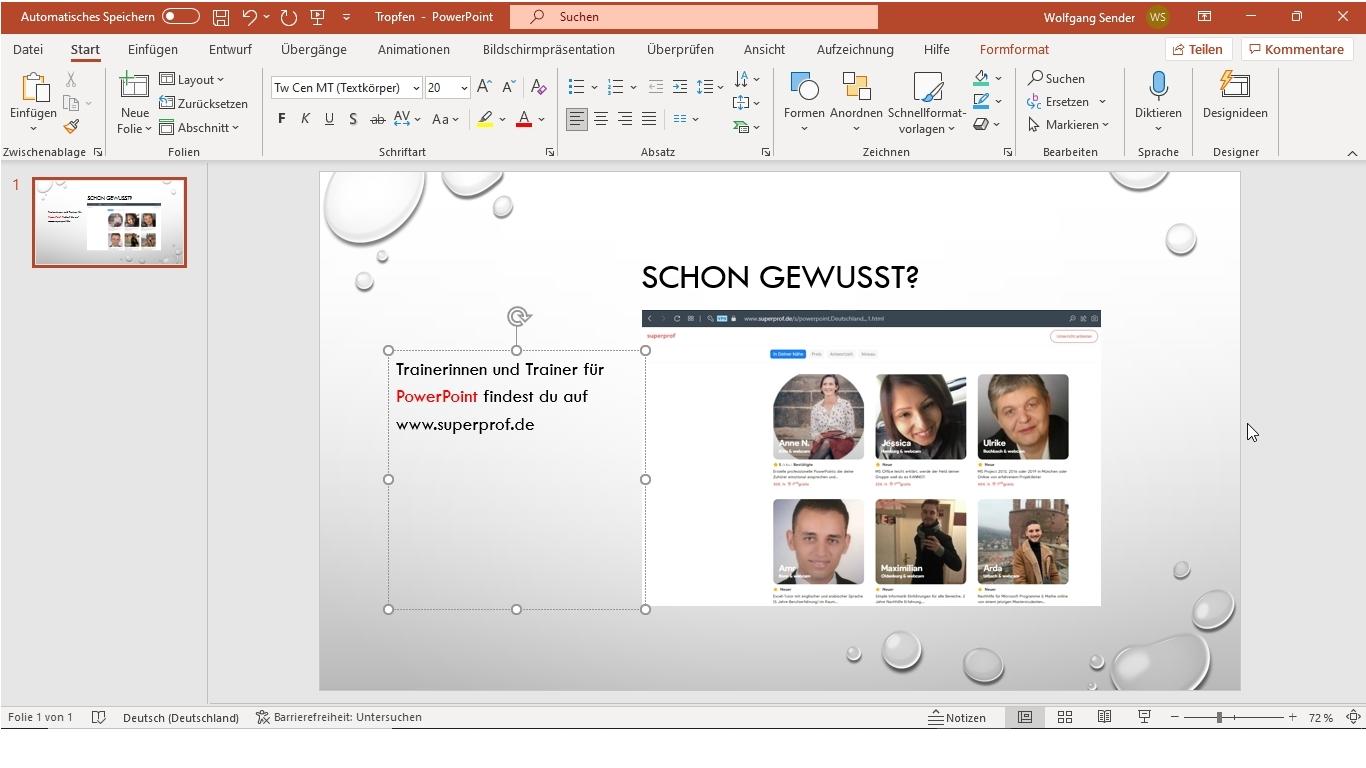Click Barrierefreiheit: Untersuchen in status bar
Screen dimensions: 1366x768
point(339,717)
